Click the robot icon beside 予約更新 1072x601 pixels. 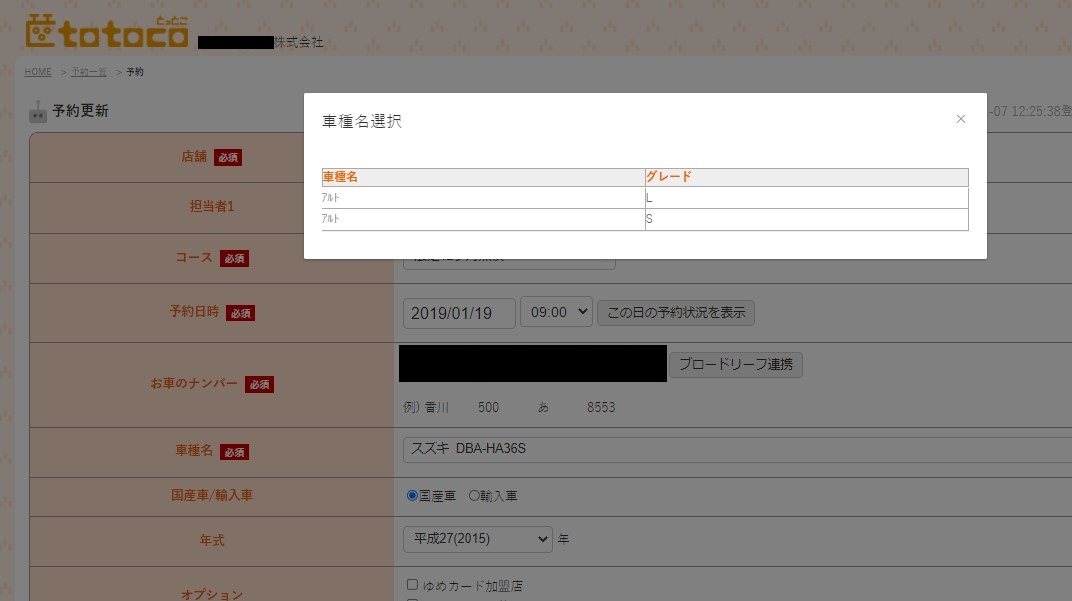(38, 111)
